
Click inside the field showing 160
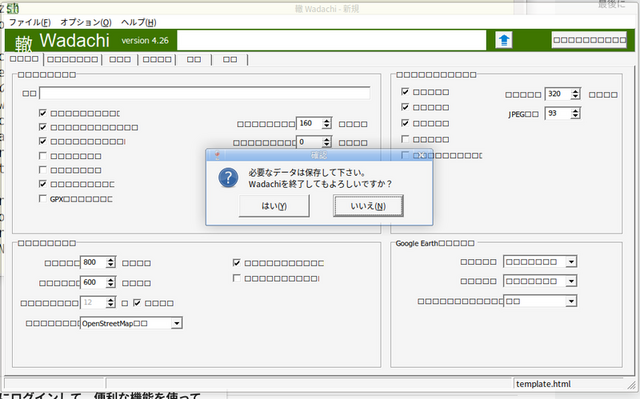tap(309, 123)
